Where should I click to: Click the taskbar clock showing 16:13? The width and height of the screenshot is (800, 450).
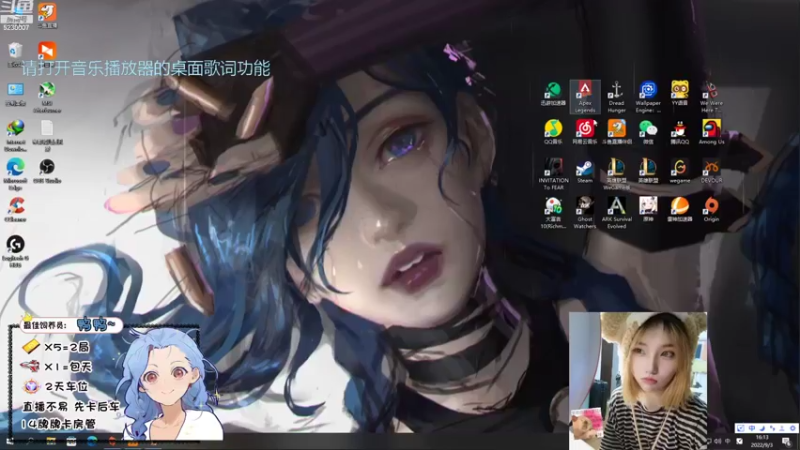point(762,441)
